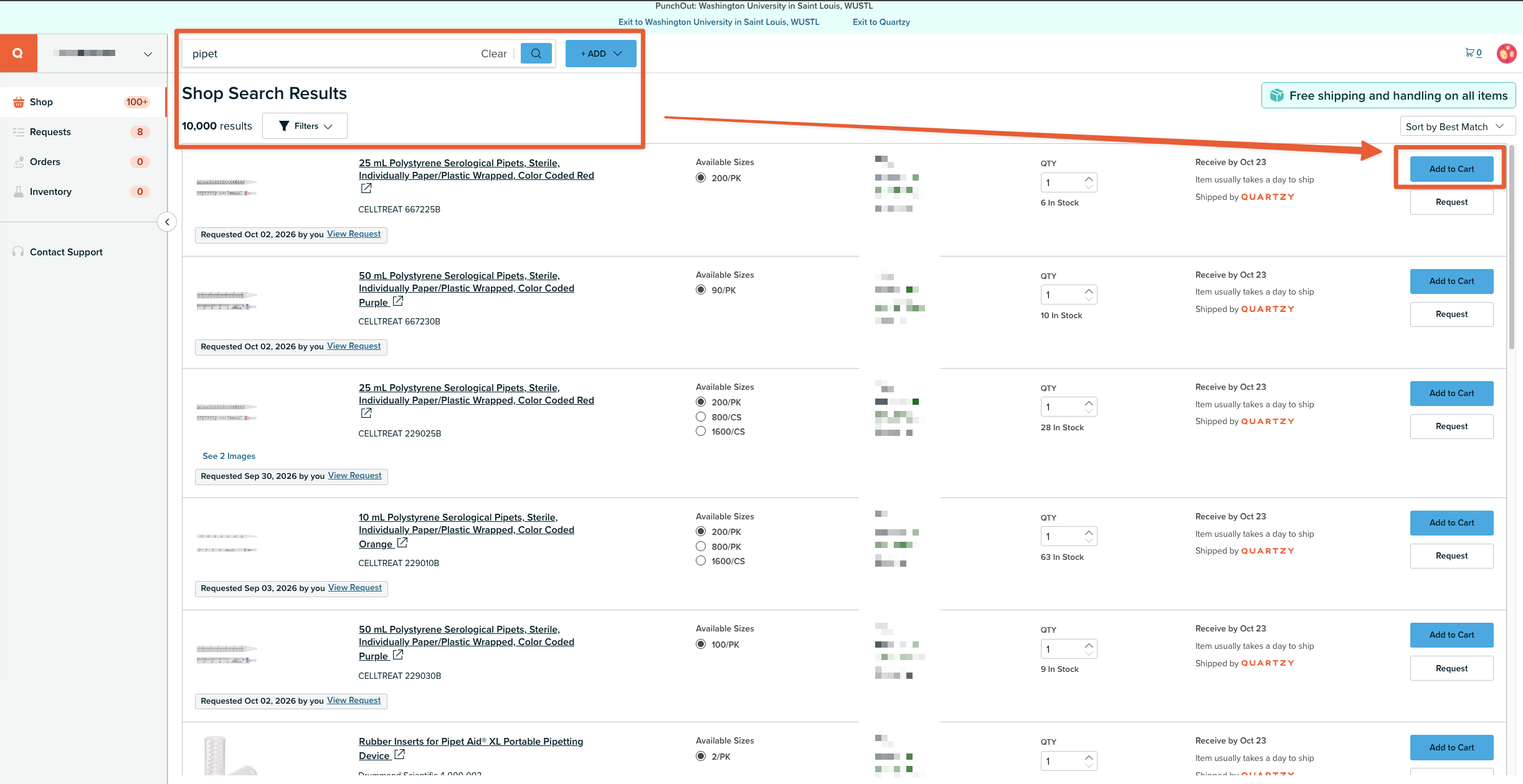Open Inventory in the sidebar
This screenshot has width=1523, height=784.
coord(83,192)
